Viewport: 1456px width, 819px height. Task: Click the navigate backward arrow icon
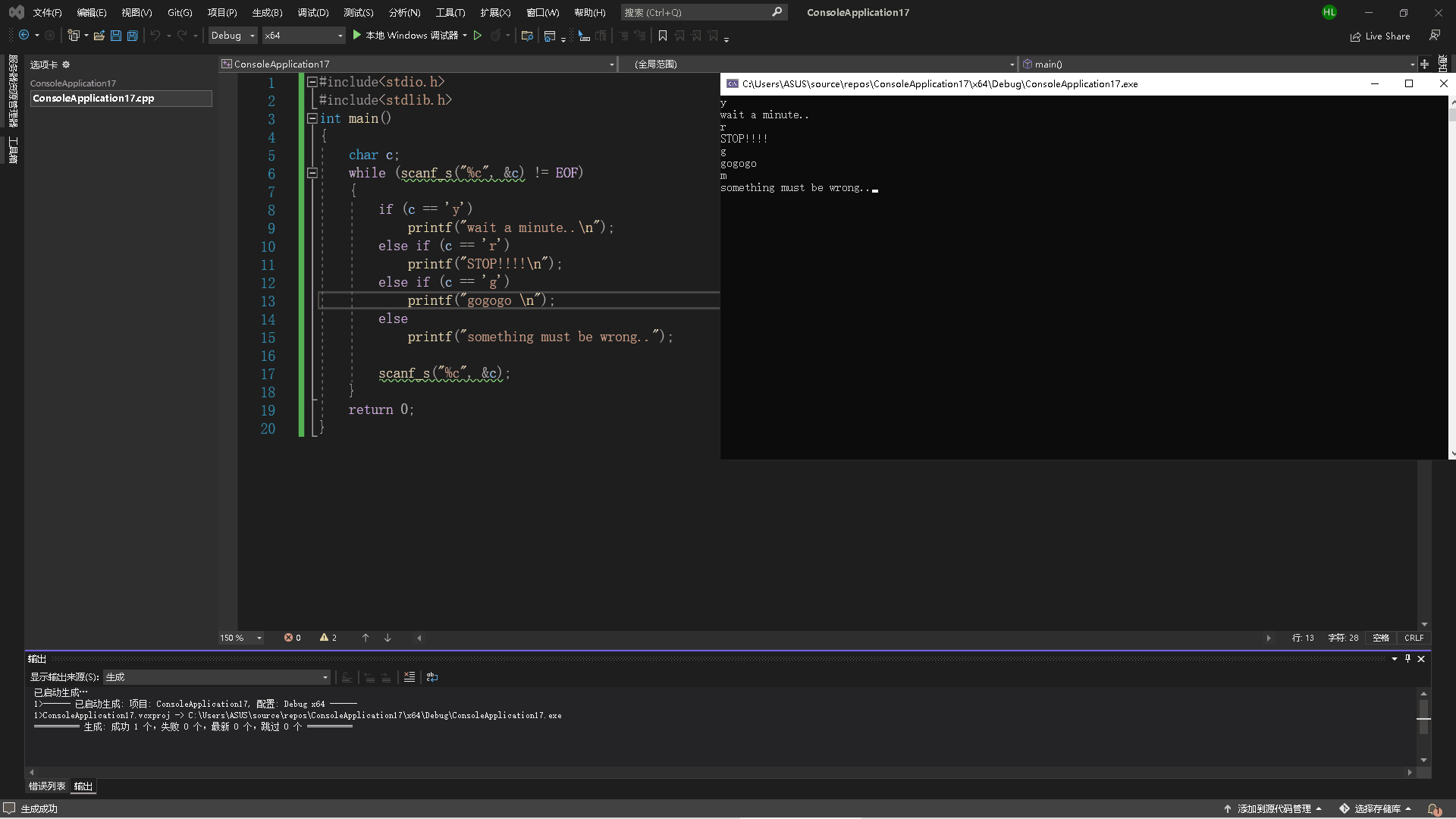coord(24,36)
